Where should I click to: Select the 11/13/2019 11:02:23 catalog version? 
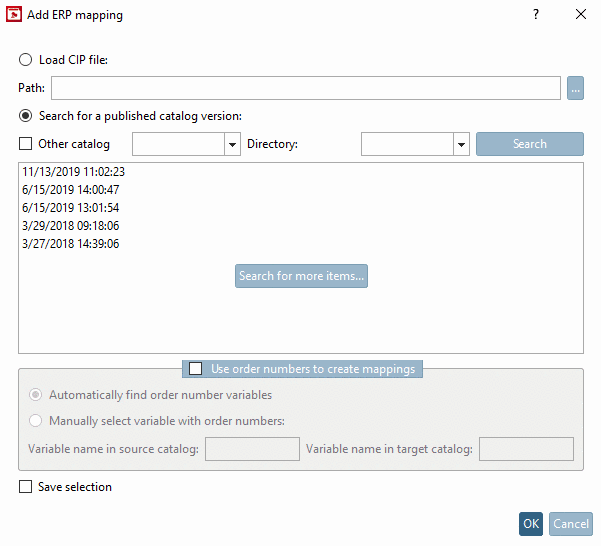pyautogui.click(x=72, y=172)
